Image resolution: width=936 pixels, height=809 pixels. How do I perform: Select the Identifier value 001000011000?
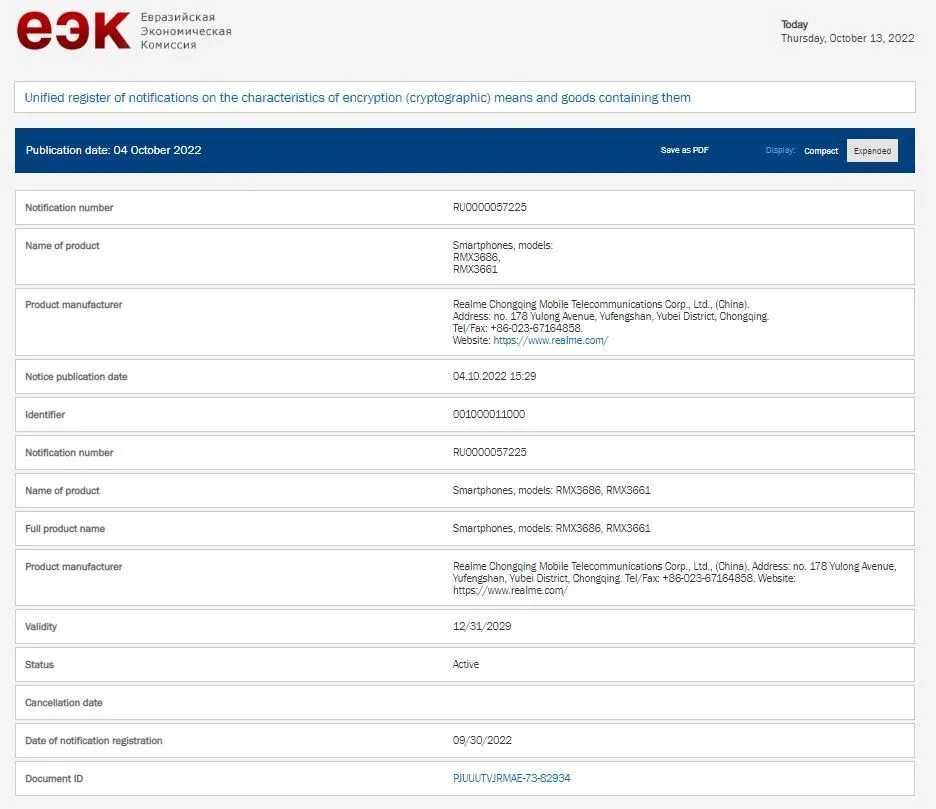[x=488, y=414]
